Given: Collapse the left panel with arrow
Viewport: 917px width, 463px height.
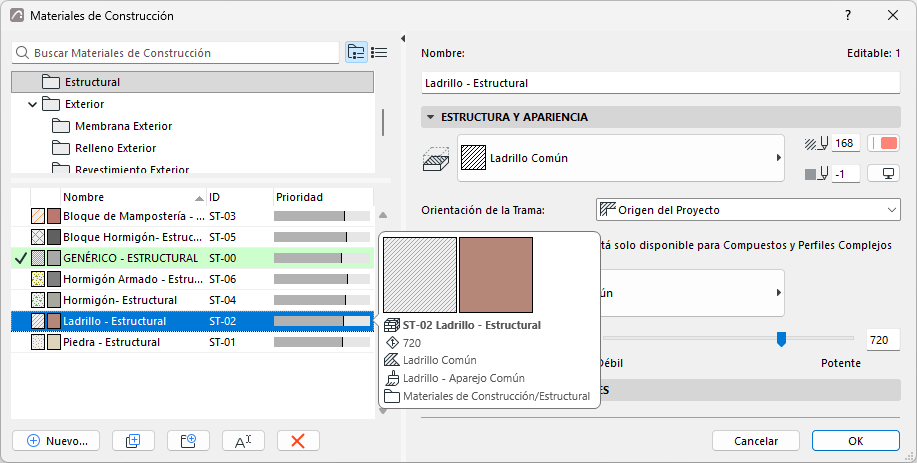Looking at the screenshot, I should (403, 39).
